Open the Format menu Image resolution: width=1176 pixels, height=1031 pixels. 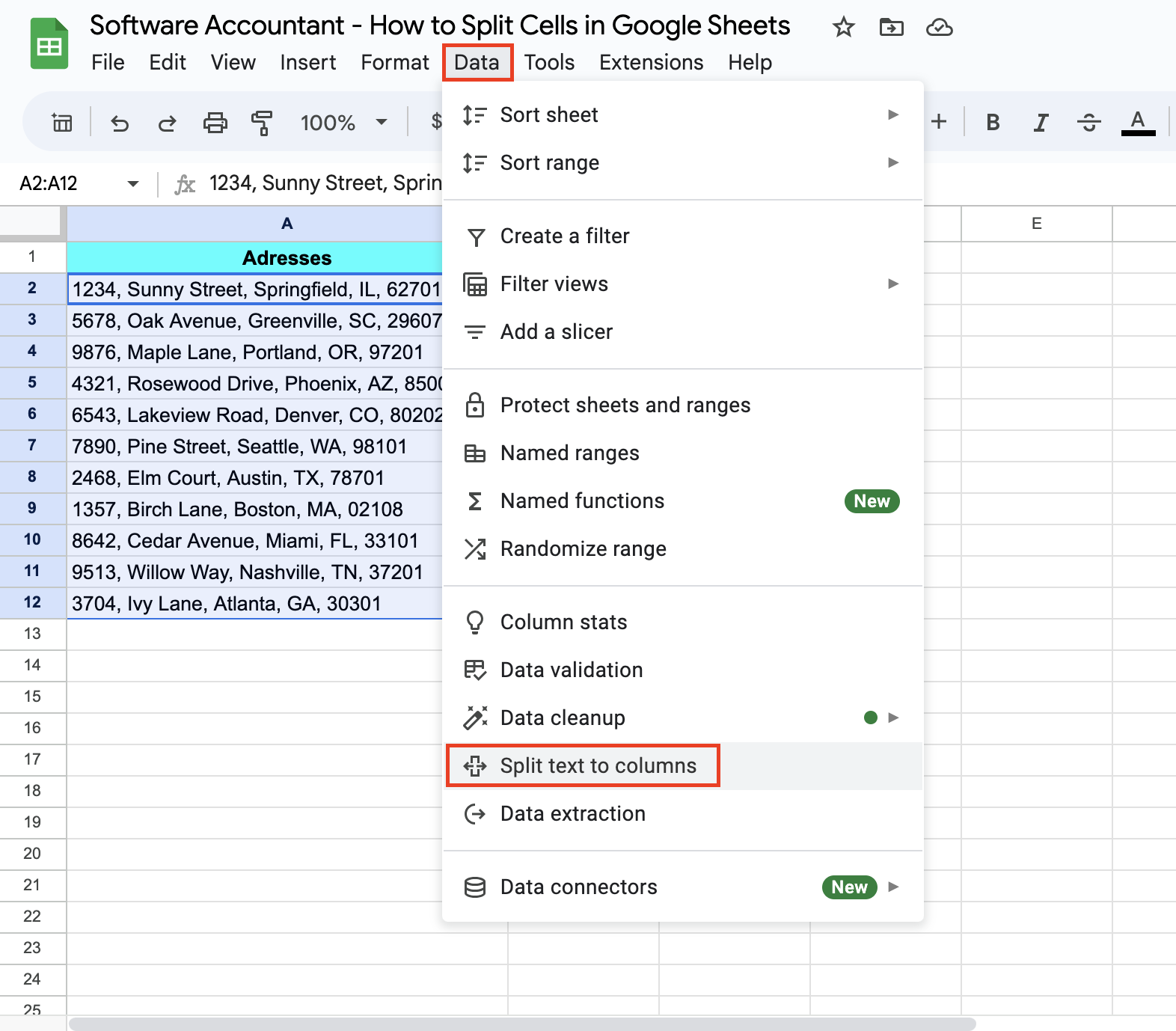click(395, 62)
